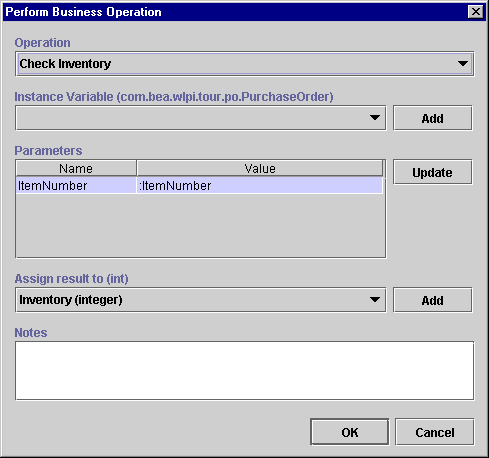
Task: Select the :ItemNumber value cell
Action: pyautogui.click(x=260, y=185)
